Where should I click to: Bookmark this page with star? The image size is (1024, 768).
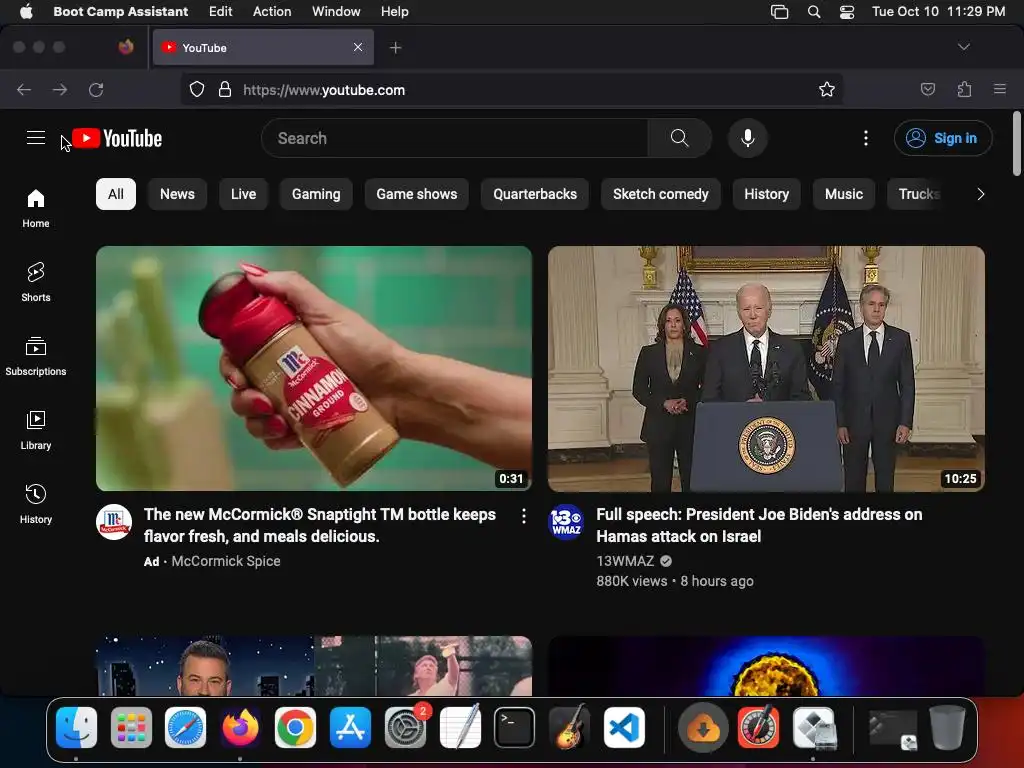pos(827,89)
